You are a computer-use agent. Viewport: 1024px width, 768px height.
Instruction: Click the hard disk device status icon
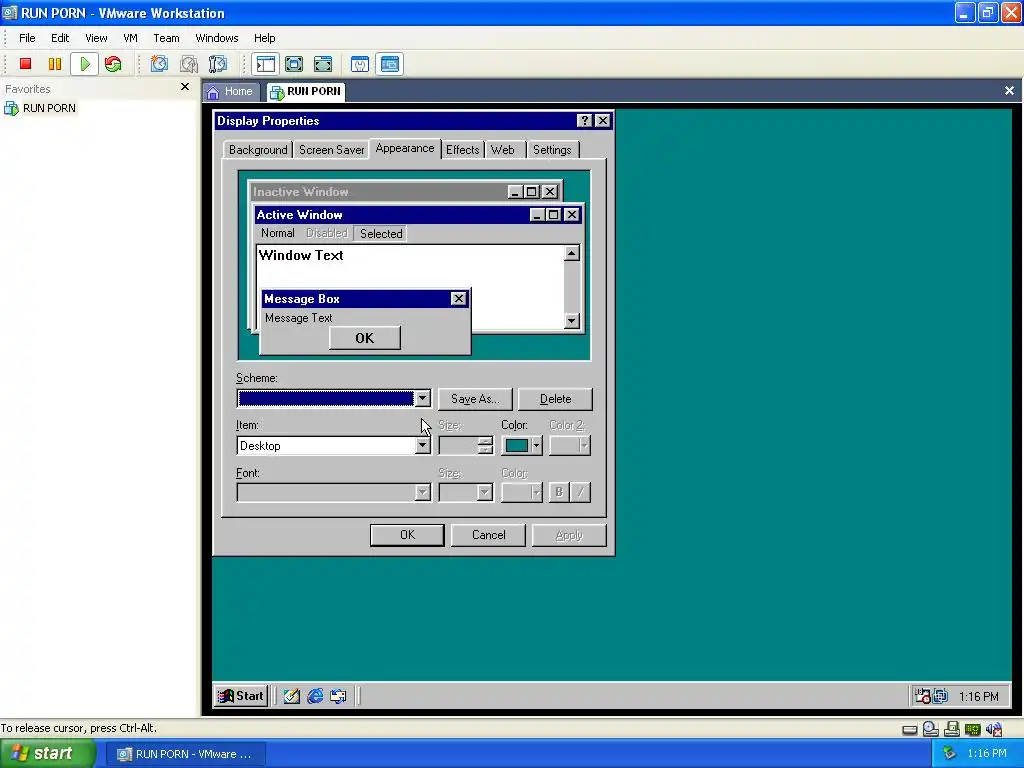(909, 729)
